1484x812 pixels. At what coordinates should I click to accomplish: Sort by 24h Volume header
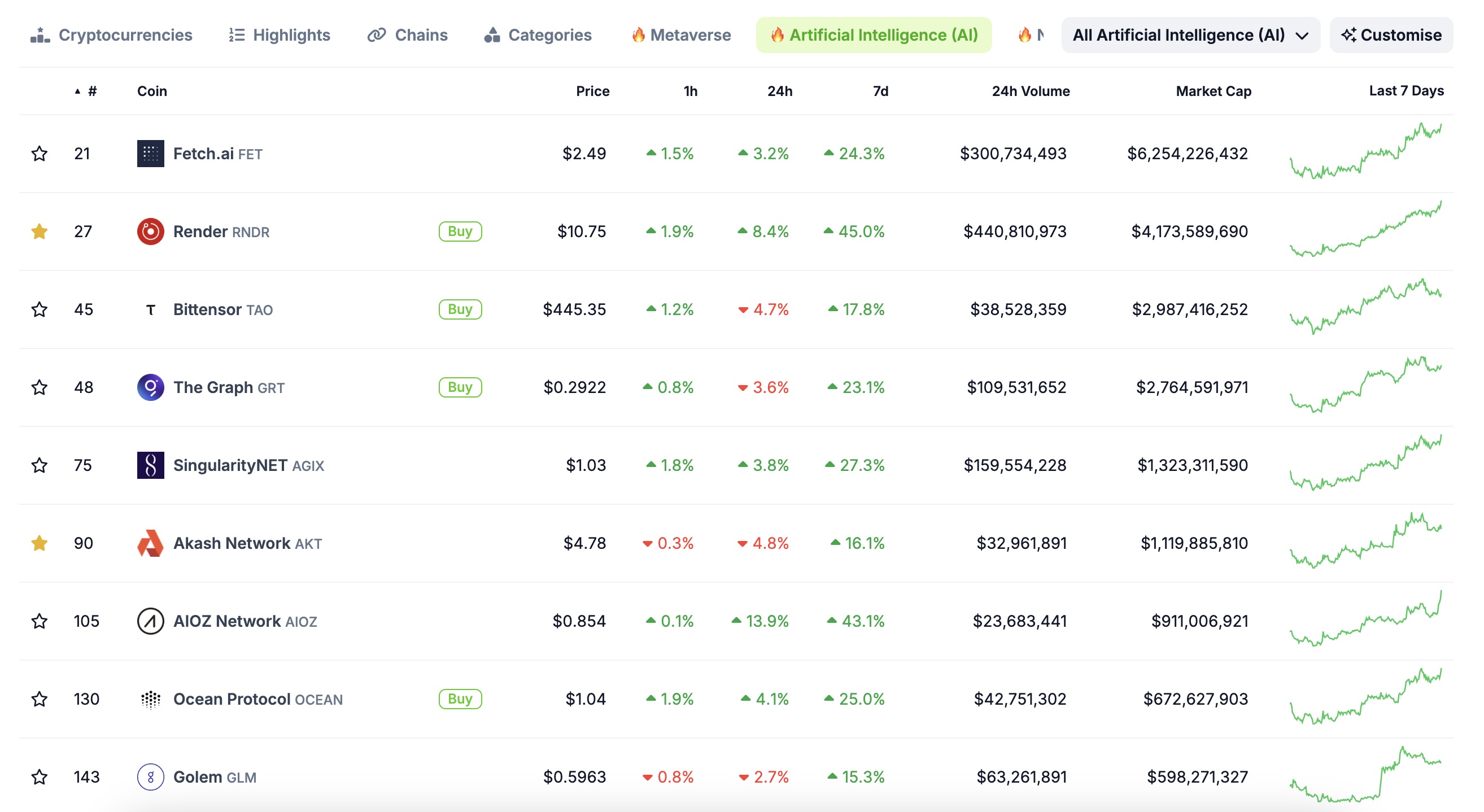point(1031,91)
